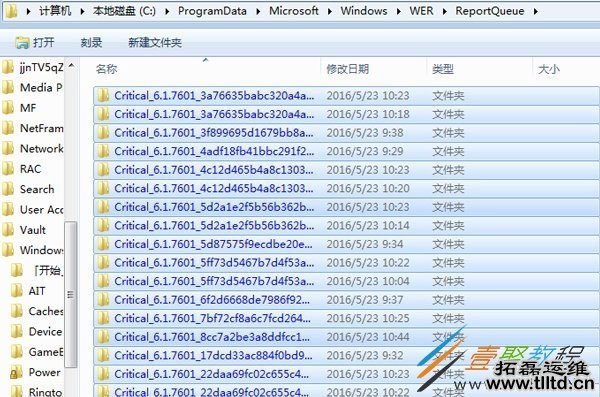Select folder Critical_6.1.7601_7bf72cf8a6c7fcd264
The image size is (600, 397).
click(346, 319)
